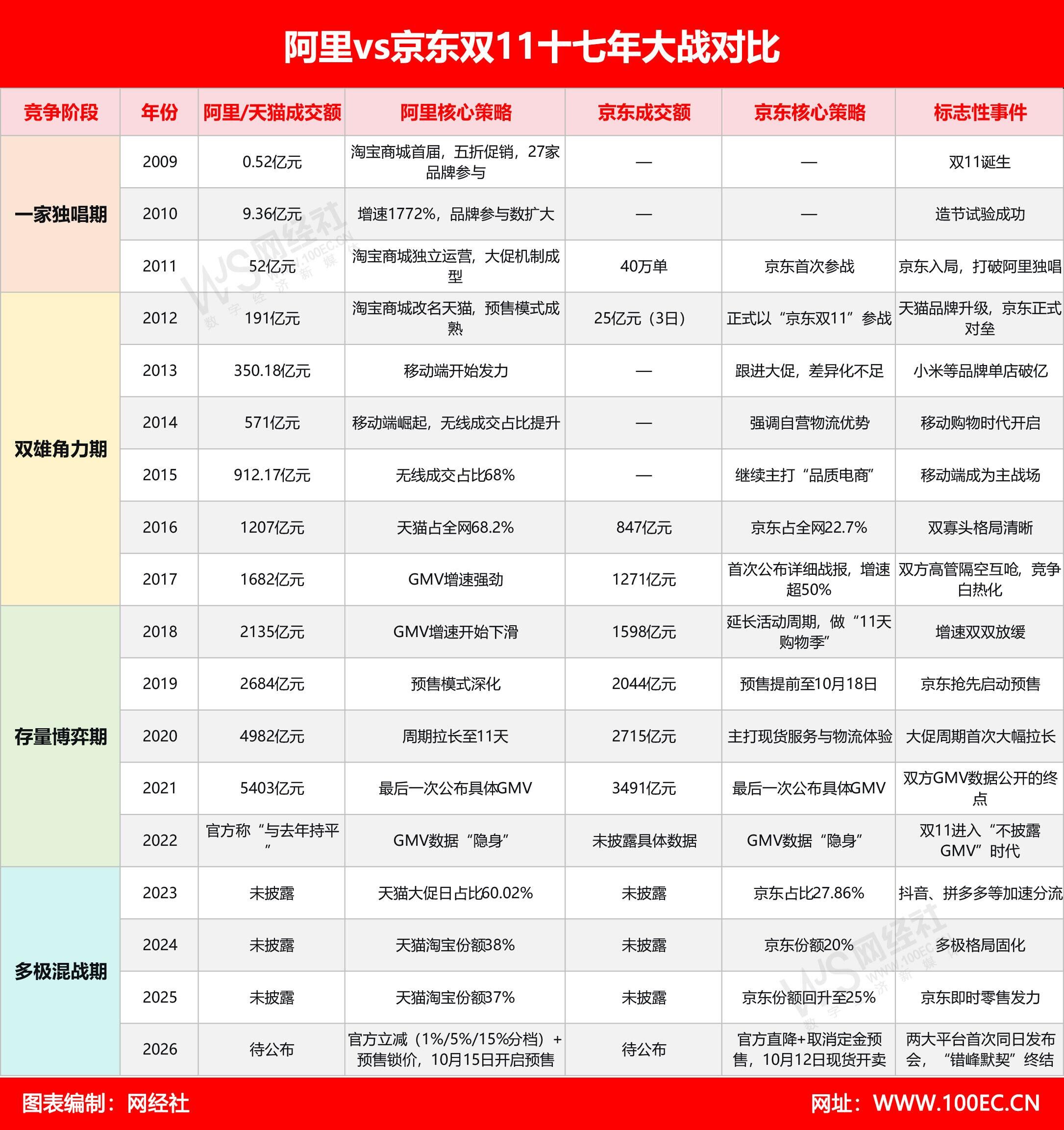
Task: Click the 京东核心策略 column header
Action: click(809, 113)
